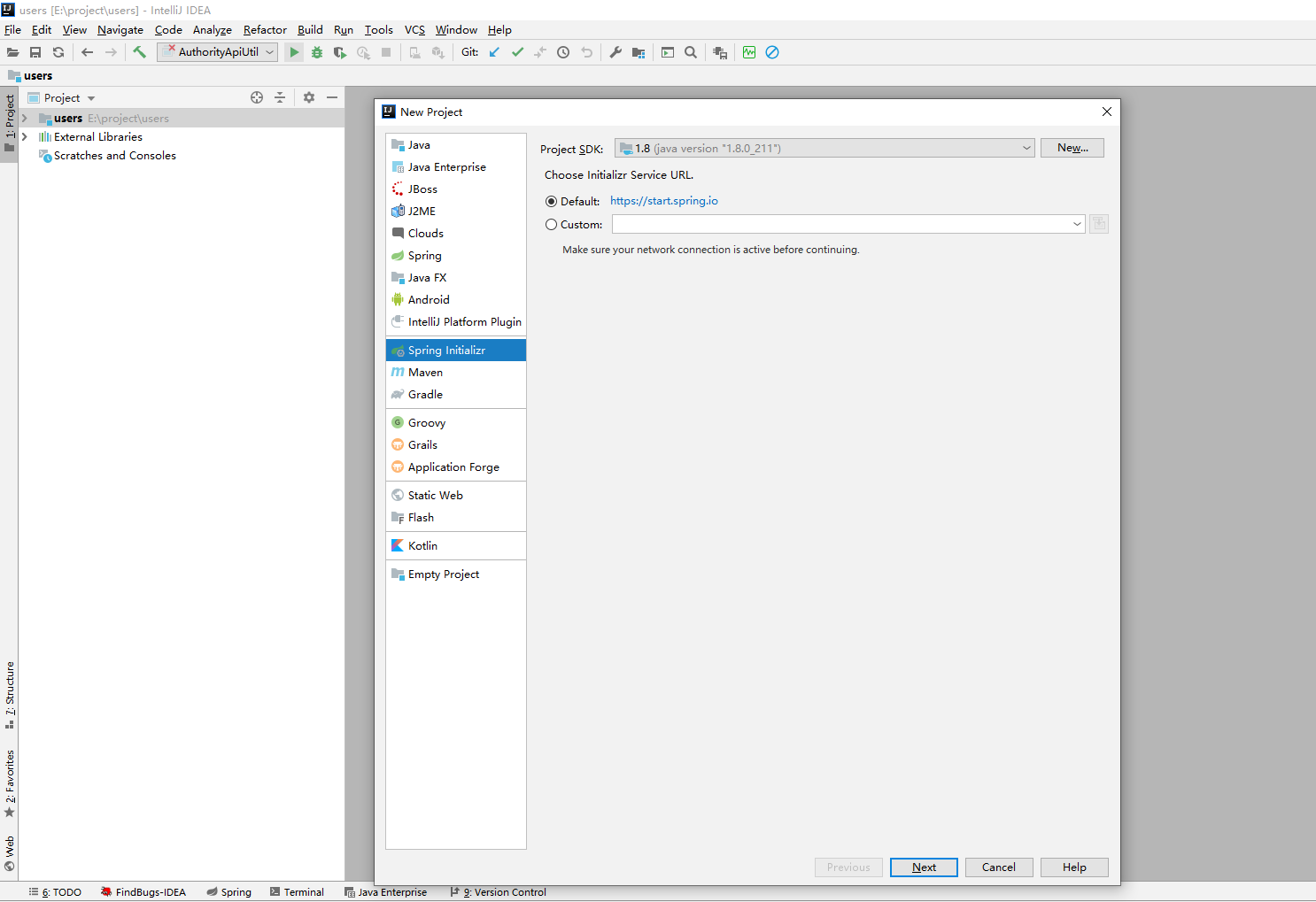Select the Custom URL radio button
This screenshot has width=1316, height=902.
[x=551, y=225]
